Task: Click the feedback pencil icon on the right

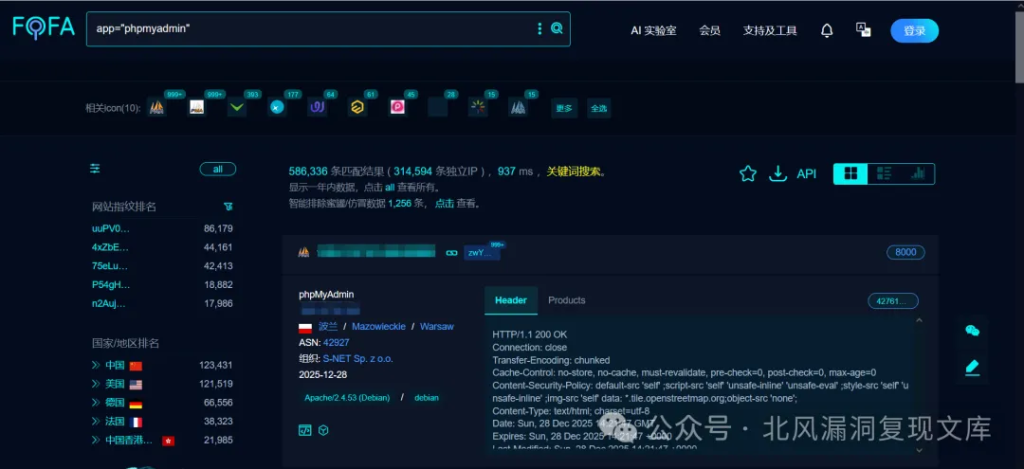Action: point(971,367)
